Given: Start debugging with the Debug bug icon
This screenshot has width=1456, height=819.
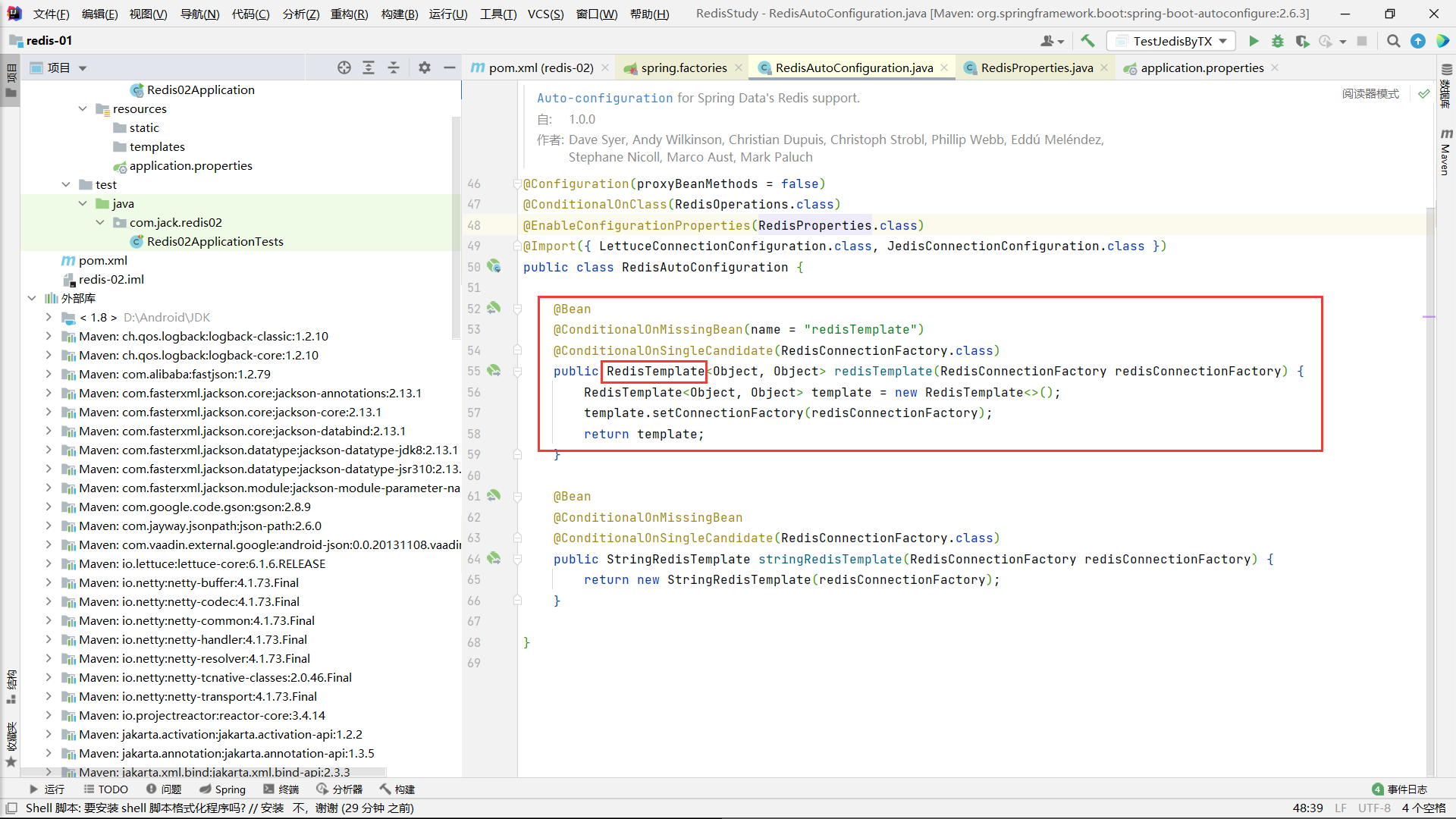Looking at the screenshot, I should click(1278, 41).
